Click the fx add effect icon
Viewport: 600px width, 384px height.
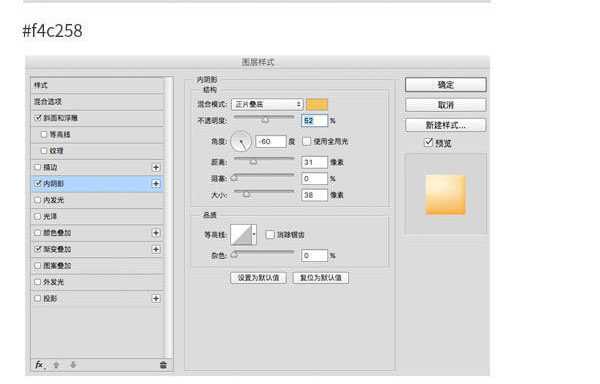(39, 364)
